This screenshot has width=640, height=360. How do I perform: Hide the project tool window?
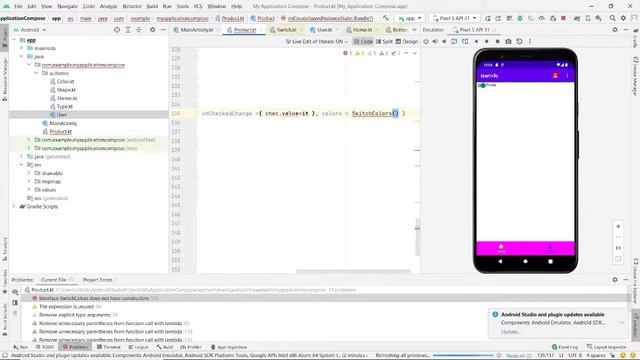pyautogui.click(x=163, y=30)
